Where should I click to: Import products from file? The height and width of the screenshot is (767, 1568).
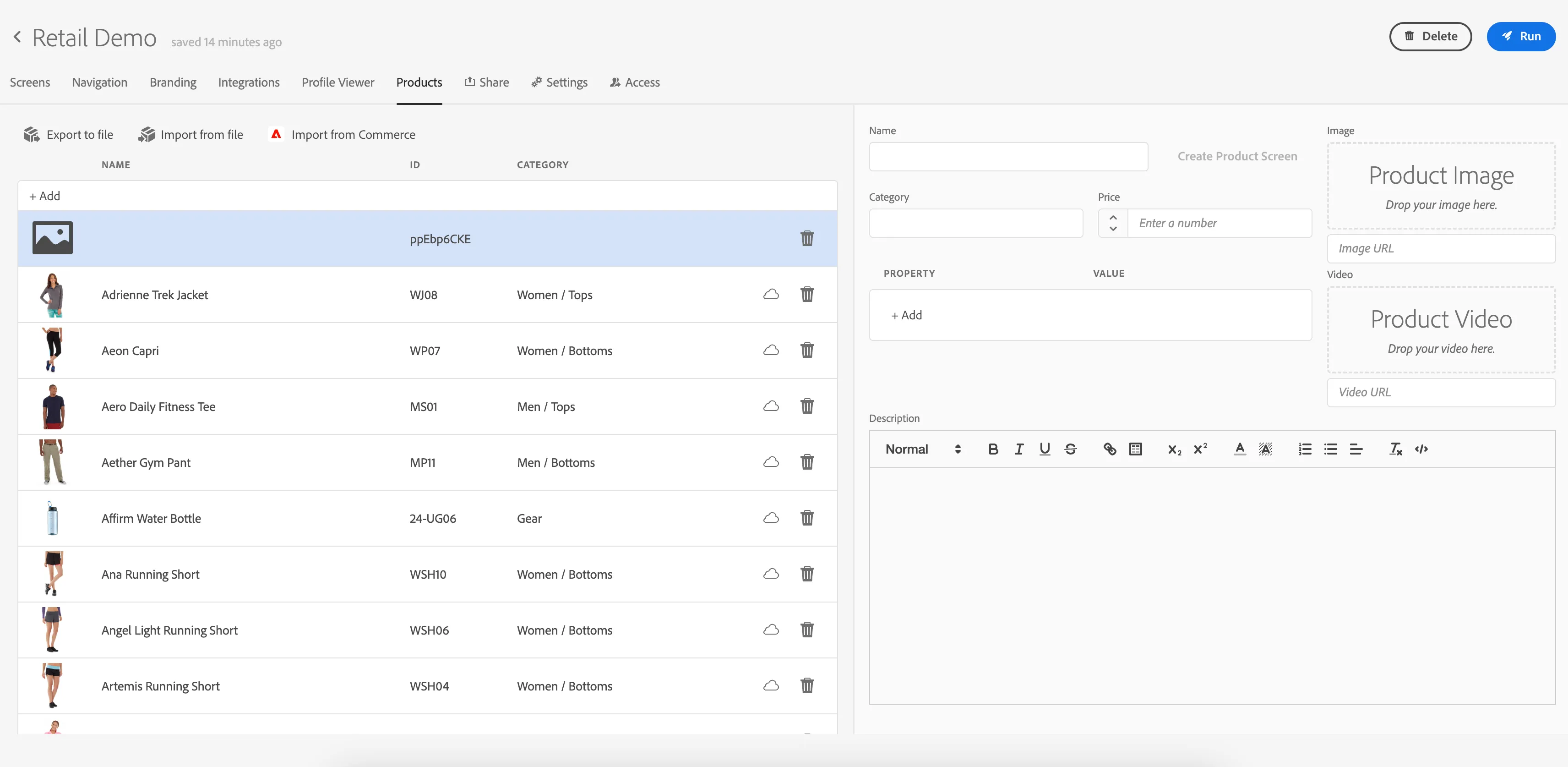191,135
